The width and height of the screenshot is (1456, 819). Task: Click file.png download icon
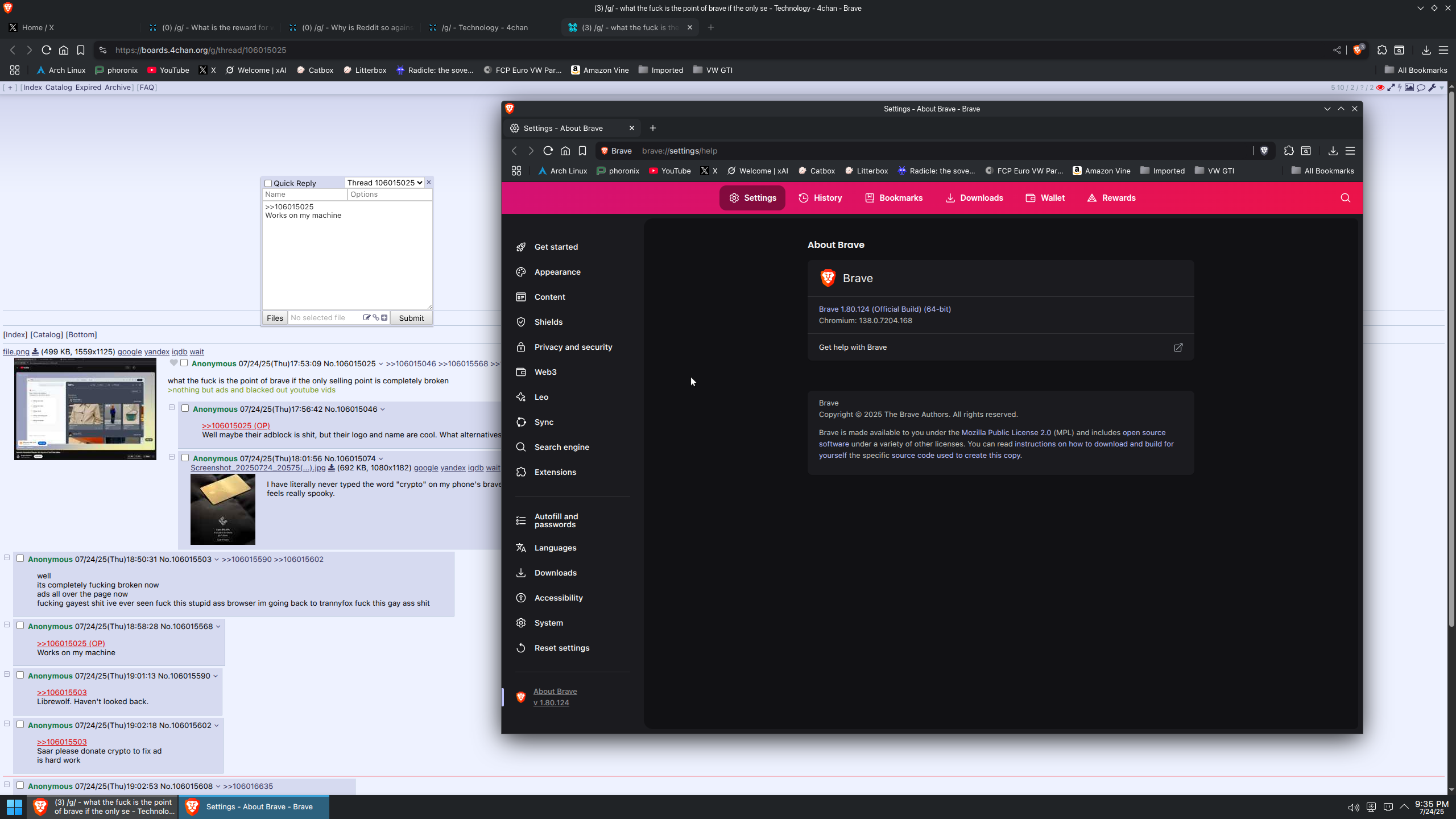[35, 352]
